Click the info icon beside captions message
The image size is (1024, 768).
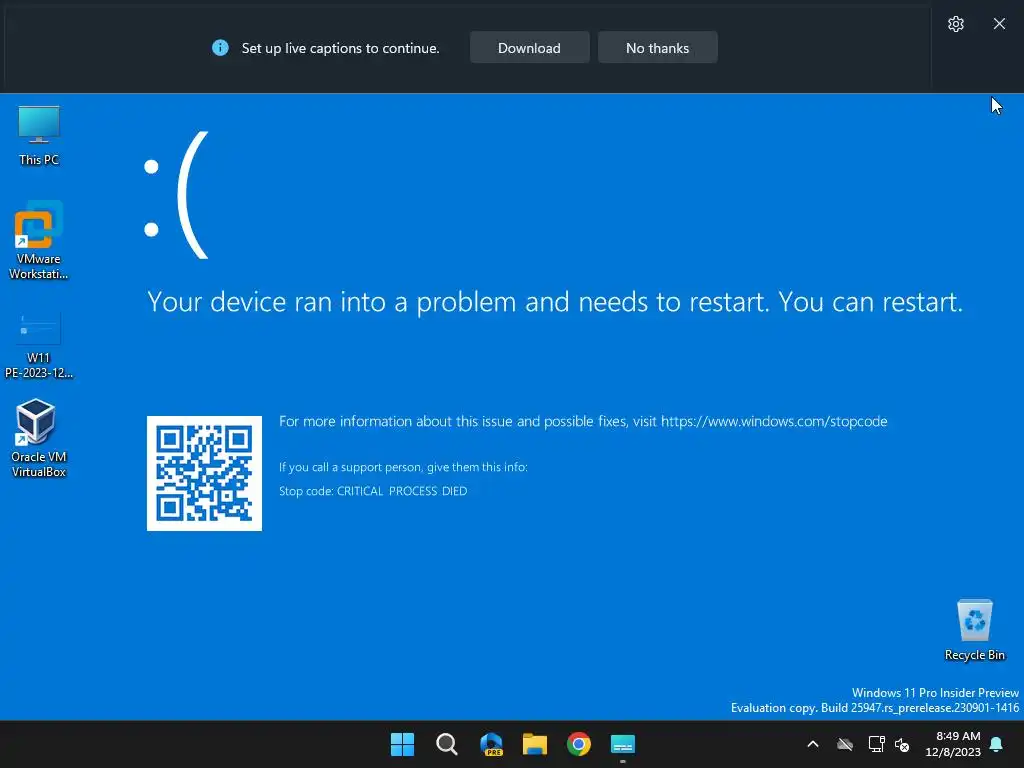[x=220, y=48]
